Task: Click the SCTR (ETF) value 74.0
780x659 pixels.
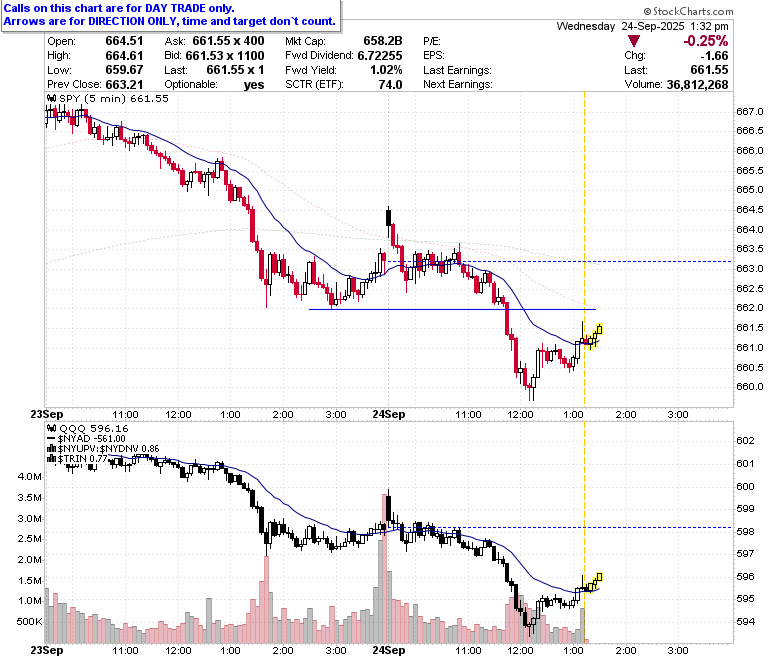Action: pos(390,85)
